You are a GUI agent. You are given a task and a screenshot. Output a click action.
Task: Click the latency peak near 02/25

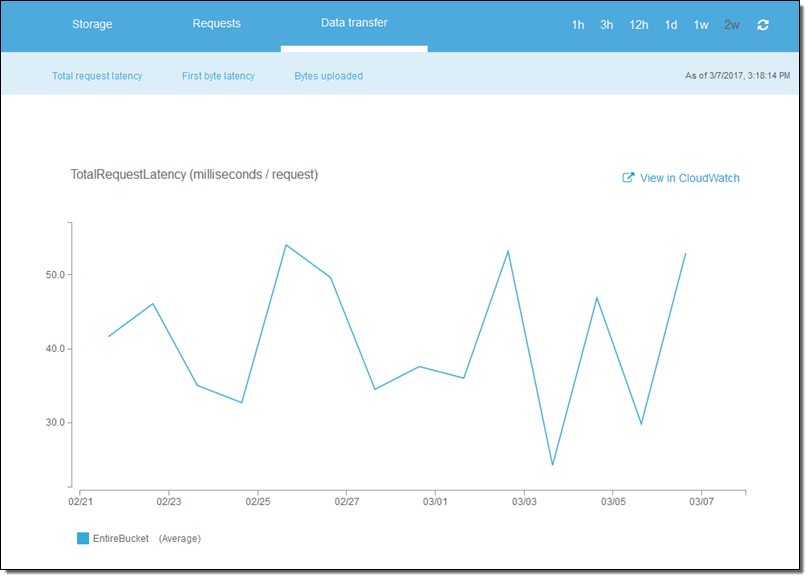[286, 245]
